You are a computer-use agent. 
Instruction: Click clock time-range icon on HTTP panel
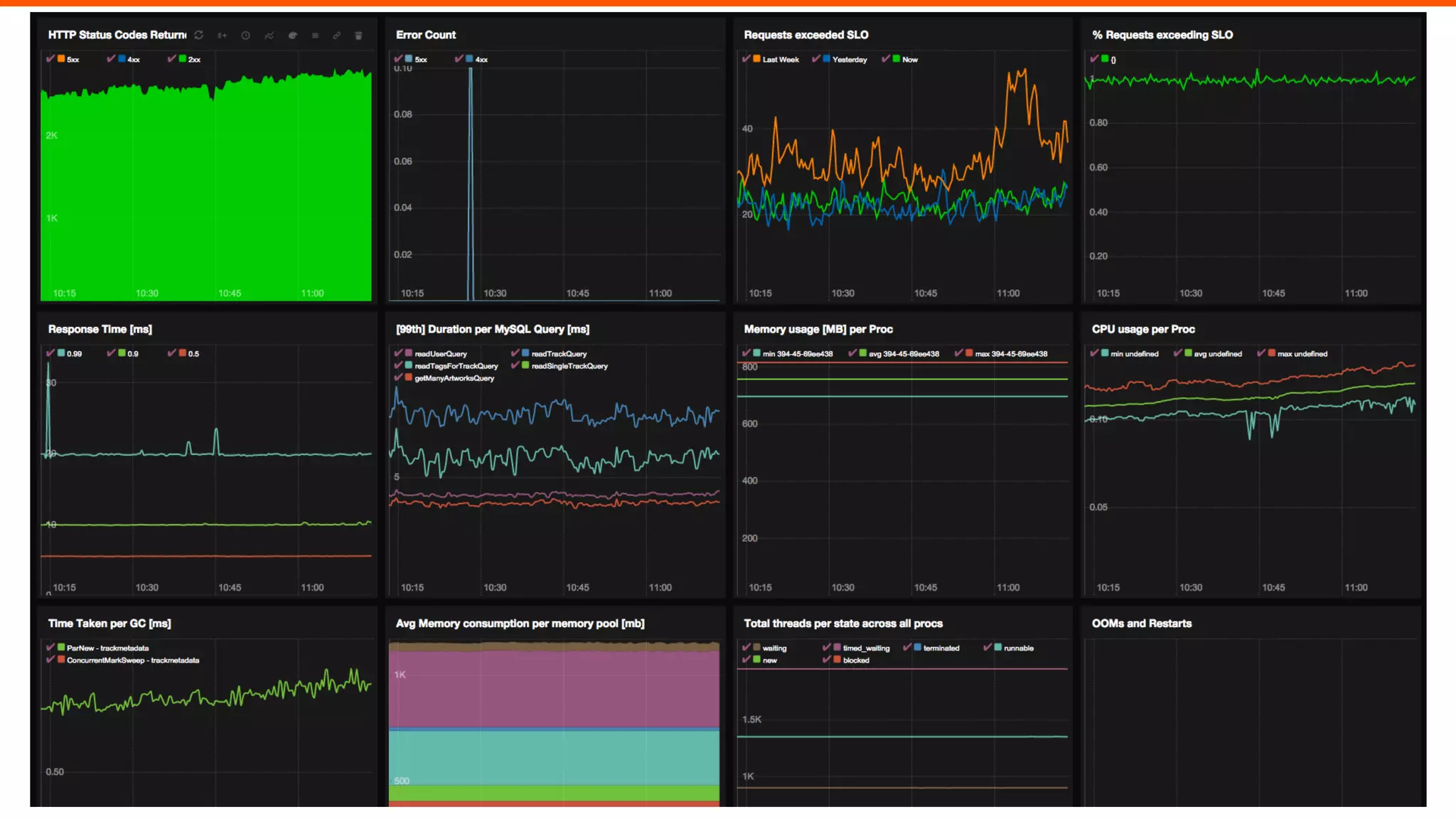245,35
